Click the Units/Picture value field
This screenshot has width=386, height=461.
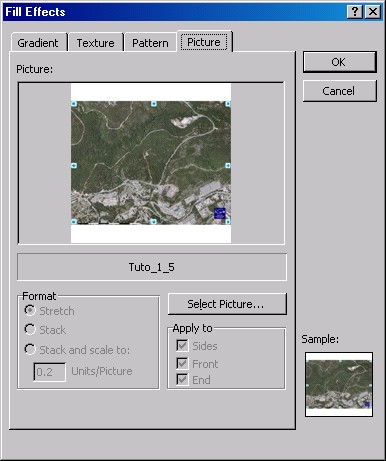[x=50, y=372]
